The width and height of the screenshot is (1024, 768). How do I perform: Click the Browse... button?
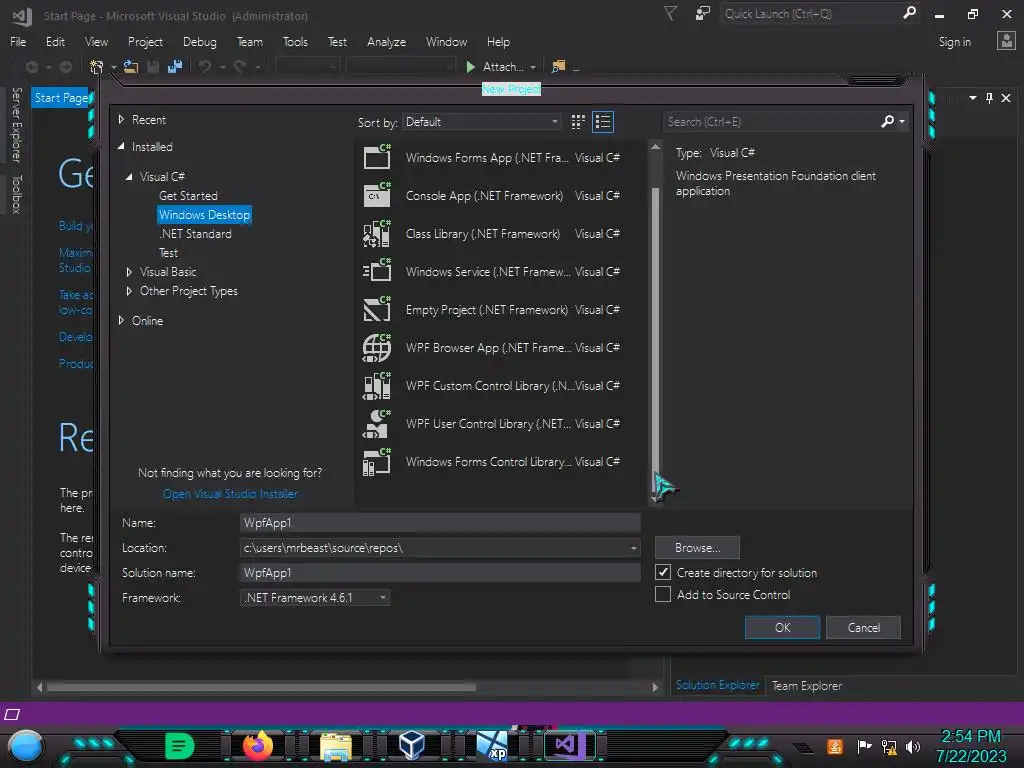[697, 548]
